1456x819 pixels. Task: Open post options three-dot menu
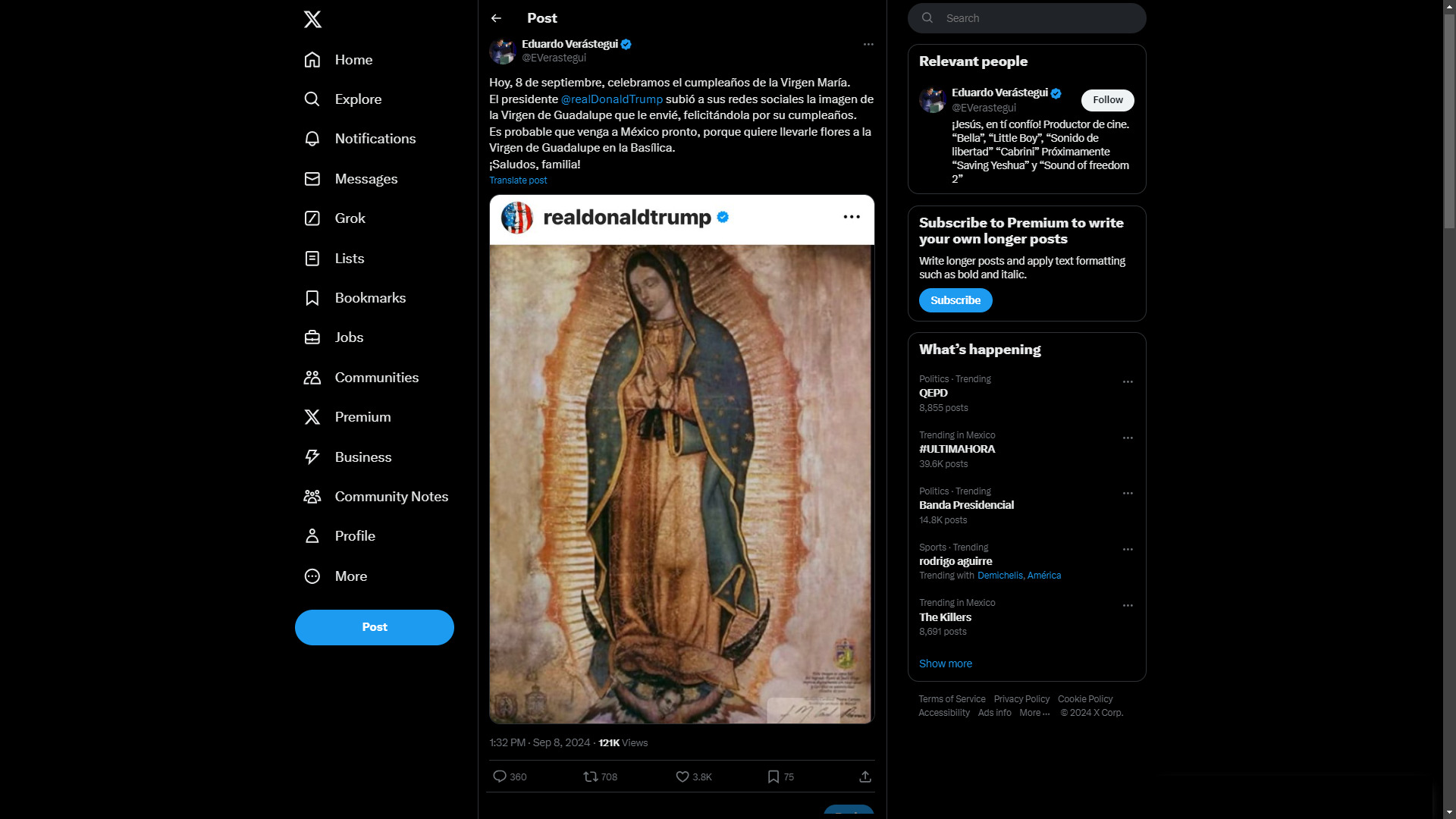click(868, 44)
